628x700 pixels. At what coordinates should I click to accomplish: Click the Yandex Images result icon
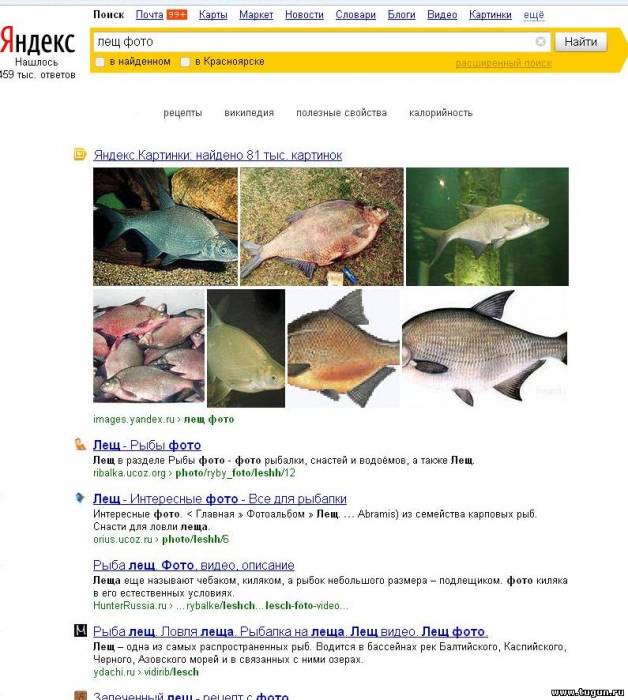click(x=79, y=154)
